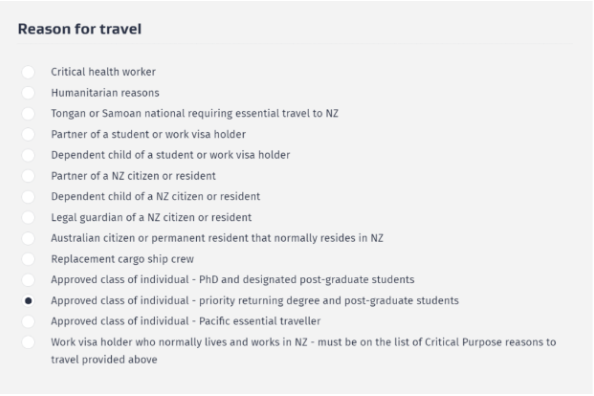The height and width of the screenshot is (396, 594).
Task: Click 'Approved class of individual - Pacific essential traveller' label
Action: (186, 321)
